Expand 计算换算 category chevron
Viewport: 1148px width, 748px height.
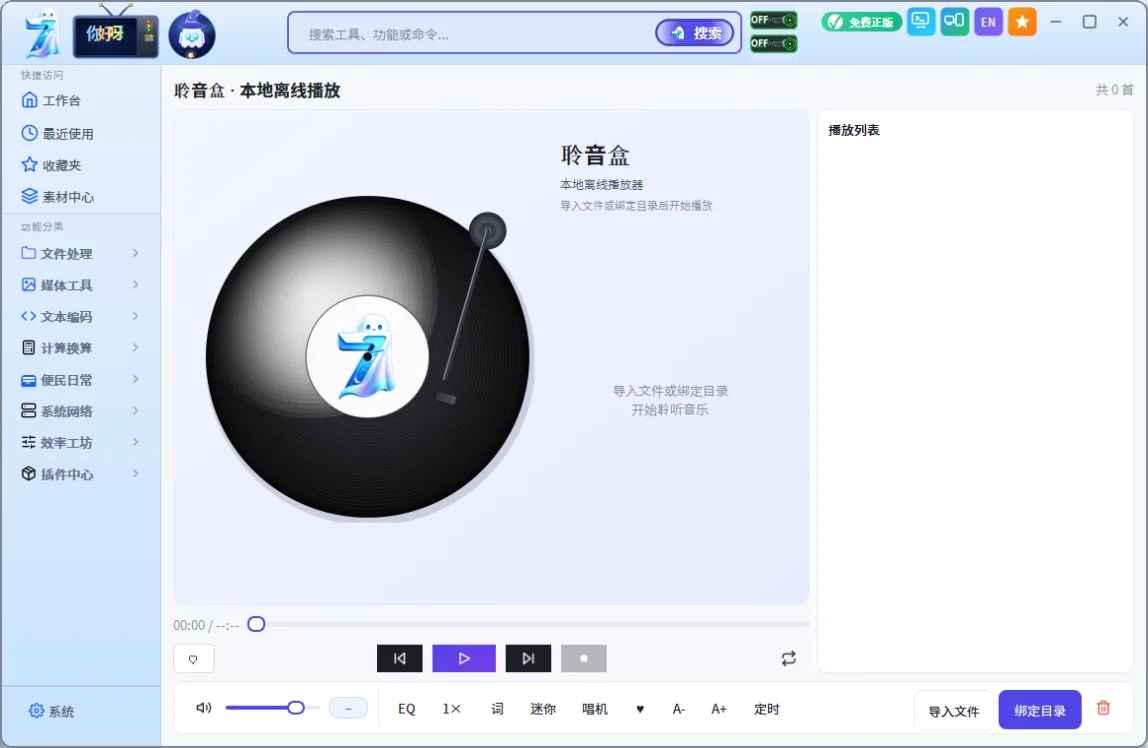[135, 348]
